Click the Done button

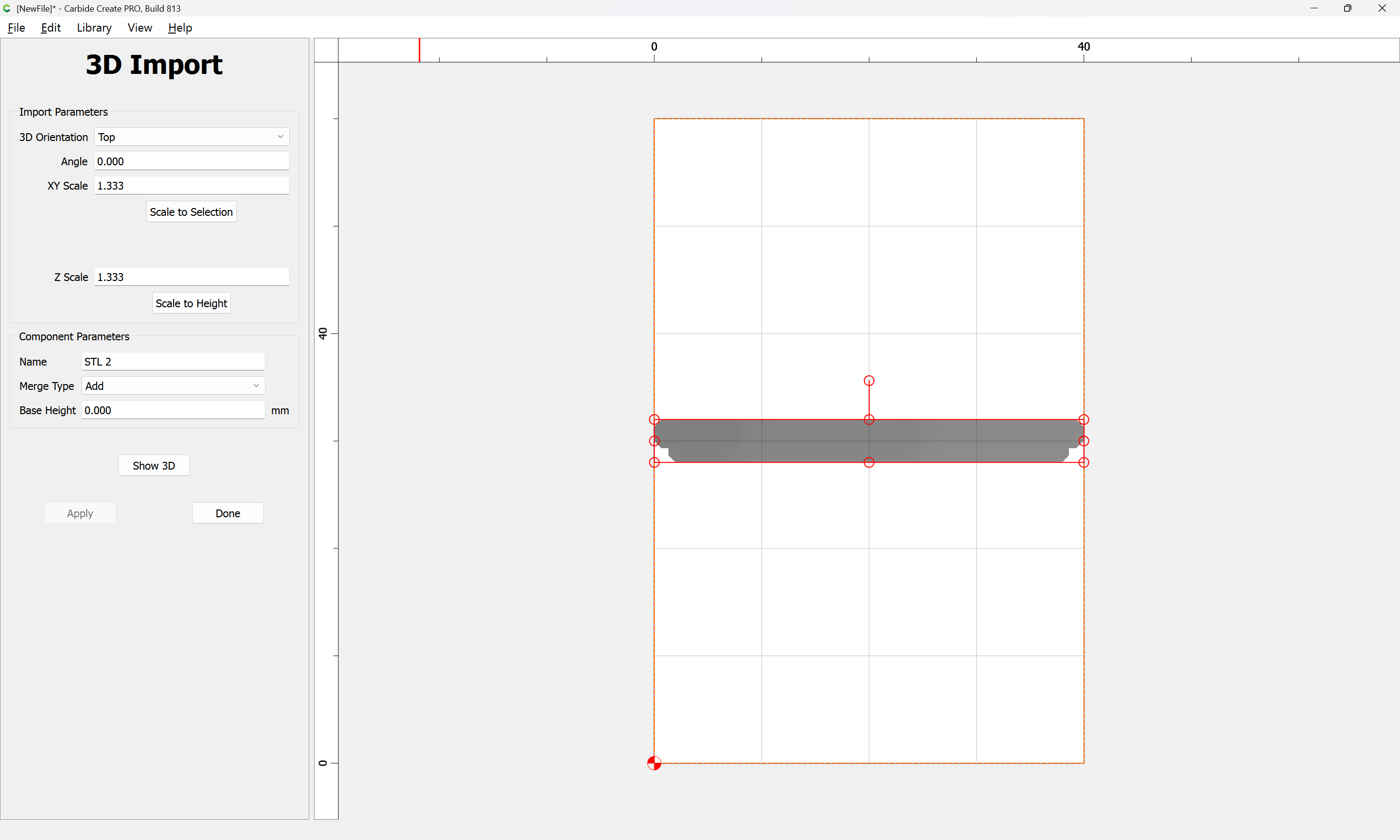pyautogui.click(x=227, y=513)
